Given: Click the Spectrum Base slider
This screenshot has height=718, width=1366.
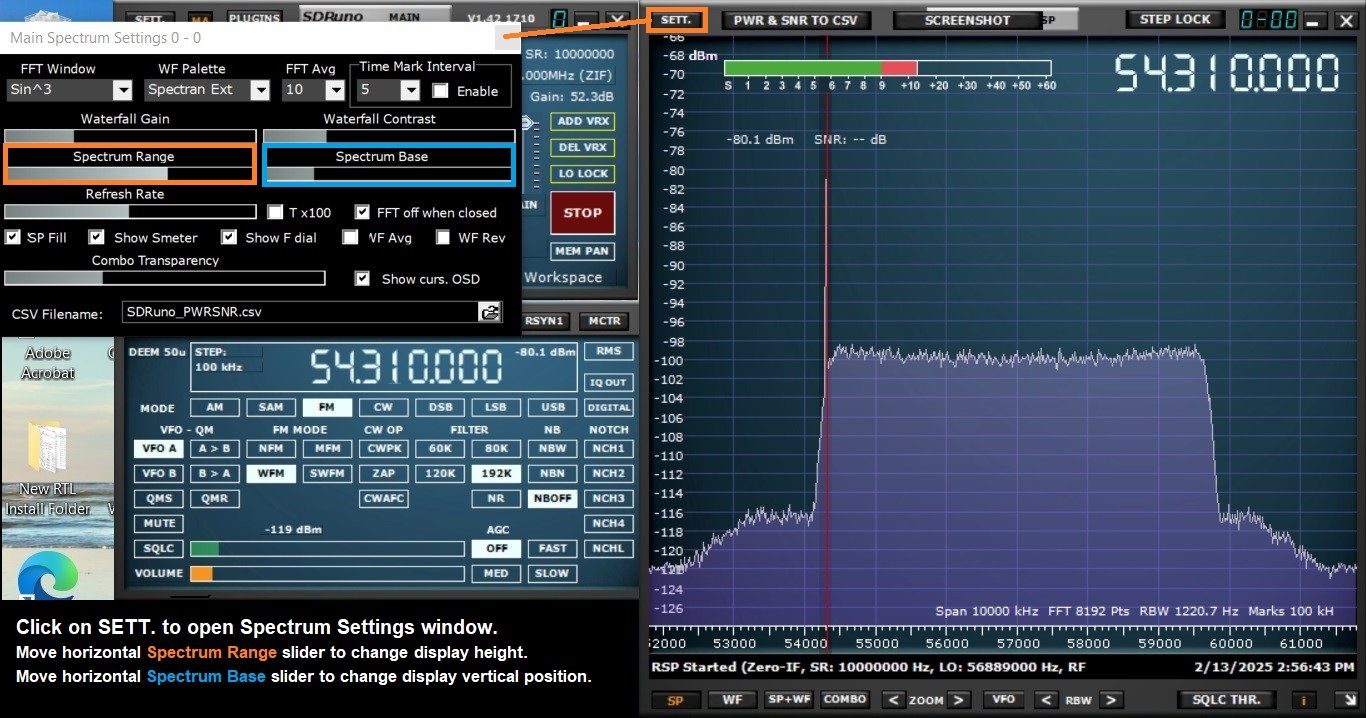Looking at the screenshot, I should (x=389, y=173).
